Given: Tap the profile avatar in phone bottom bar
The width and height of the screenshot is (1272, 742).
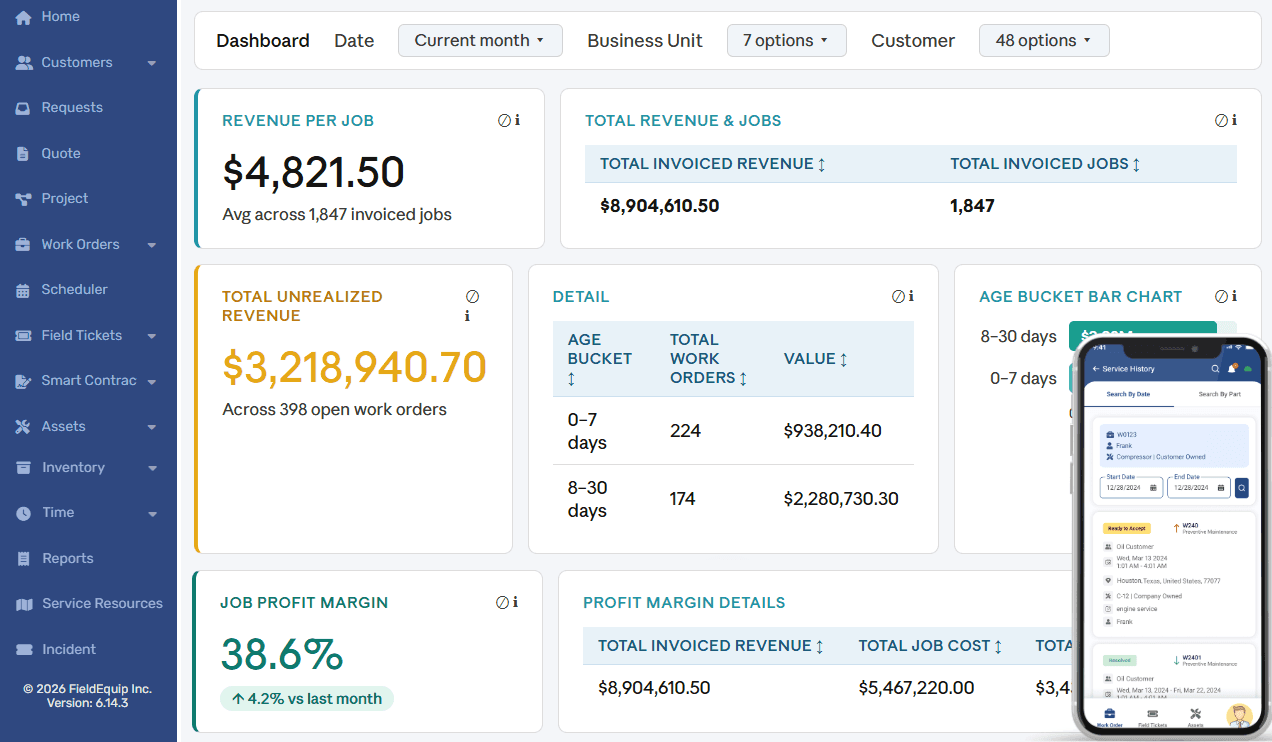Looking at the screenshot, I should tap(1239, 715).
